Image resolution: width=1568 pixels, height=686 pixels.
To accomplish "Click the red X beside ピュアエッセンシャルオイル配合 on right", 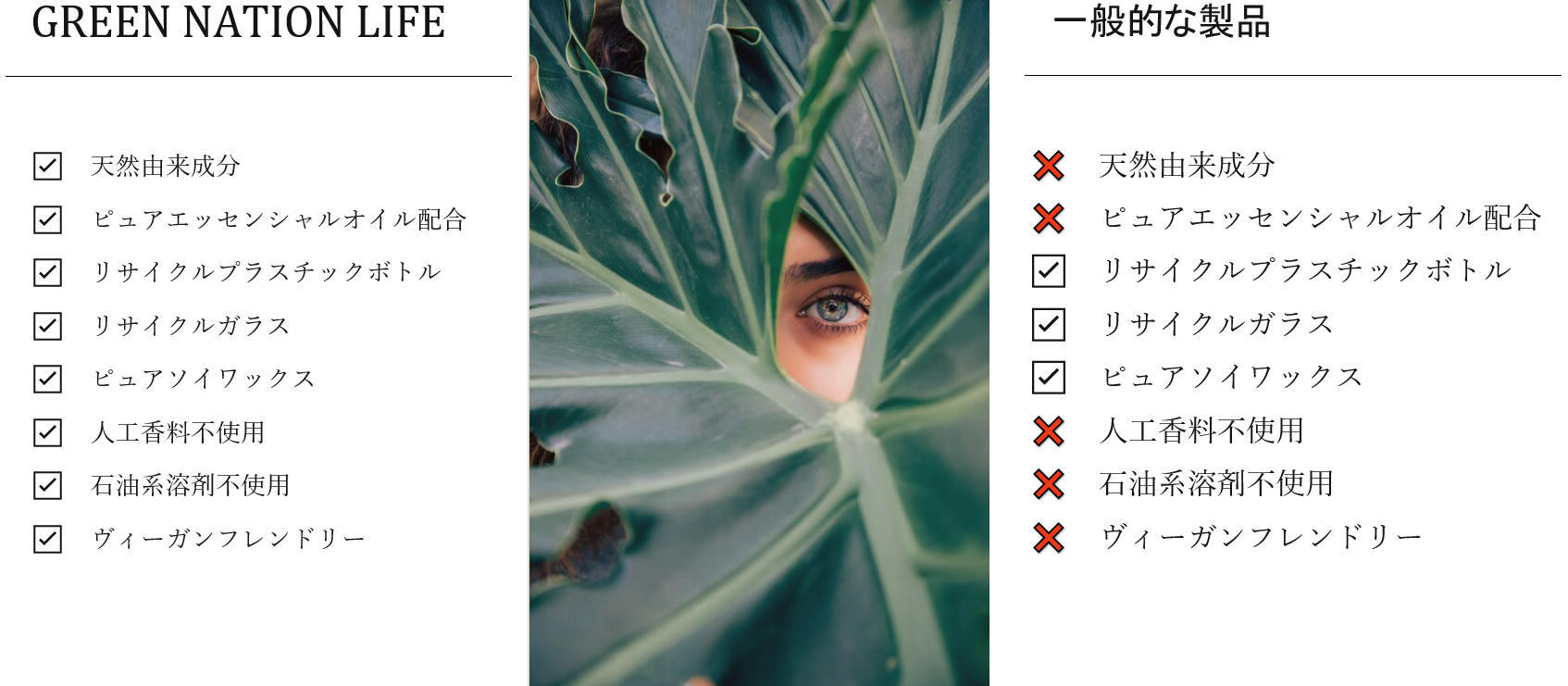I will click(x=1049, y=218).
